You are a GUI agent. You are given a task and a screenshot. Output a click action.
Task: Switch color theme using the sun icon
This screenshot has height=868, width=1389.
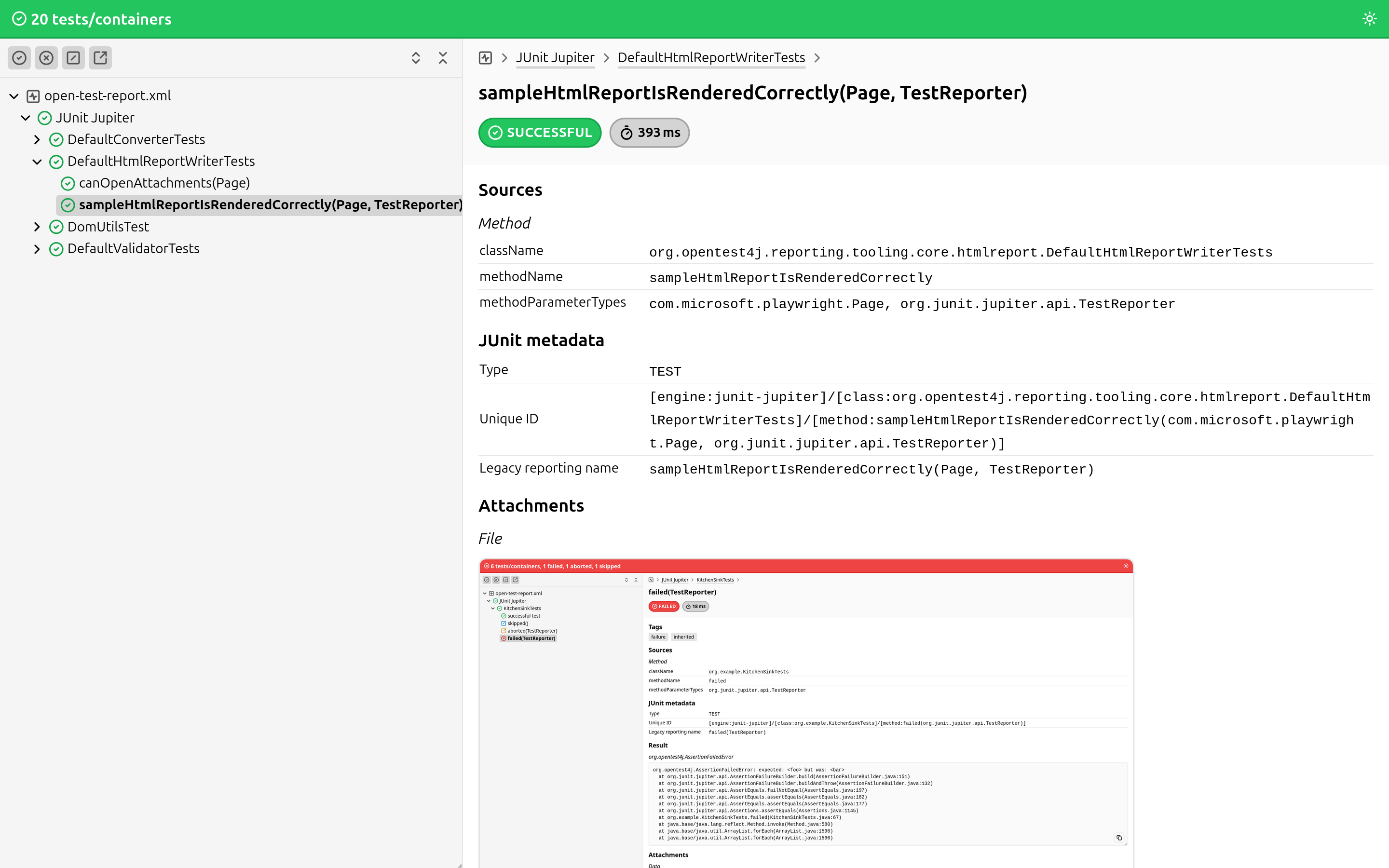click(x=1370, y=19)
